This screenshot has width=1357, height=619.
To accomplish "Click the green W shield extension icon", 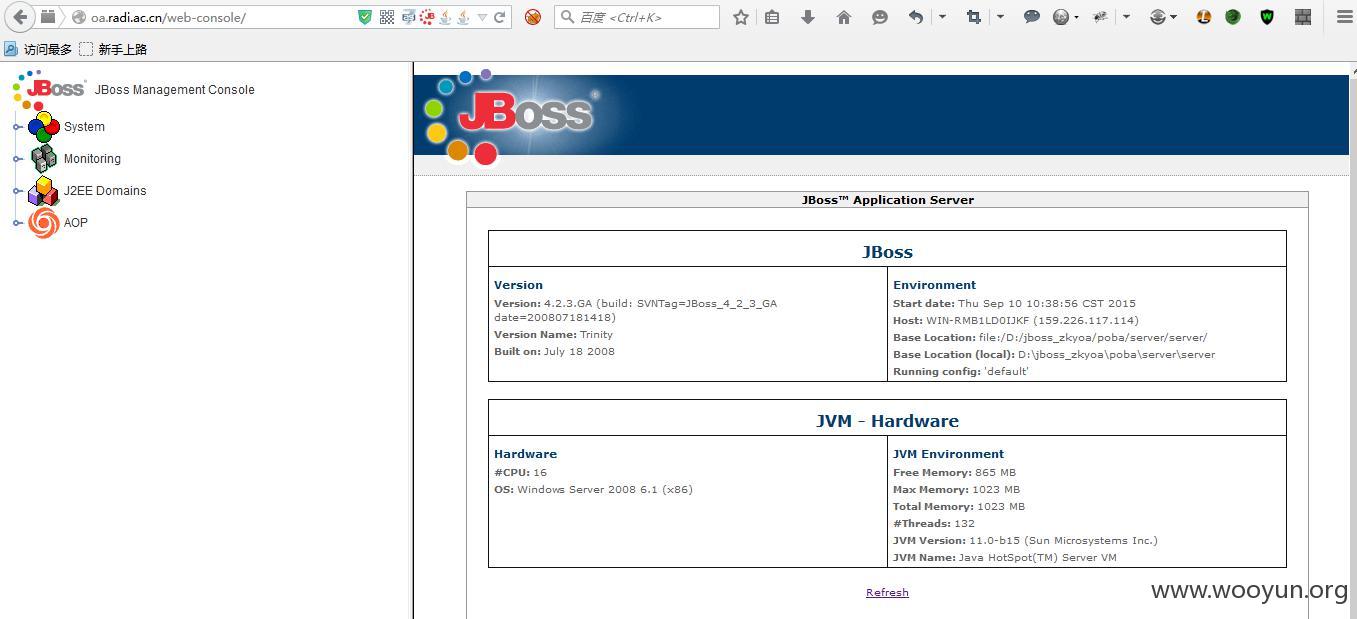I will [1267, 17].
